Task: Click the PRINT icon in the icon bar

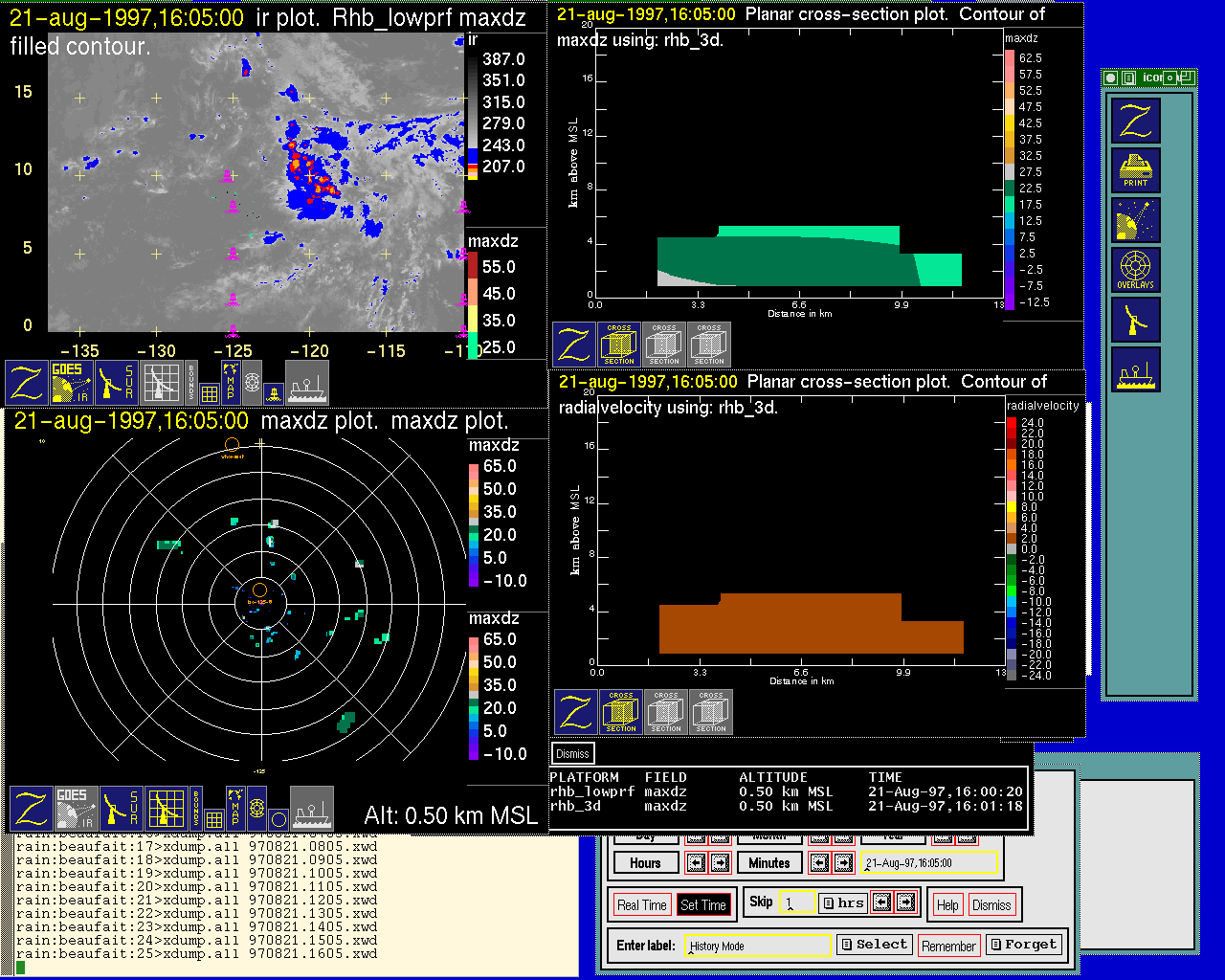Action: click(x=1136, y=170)
